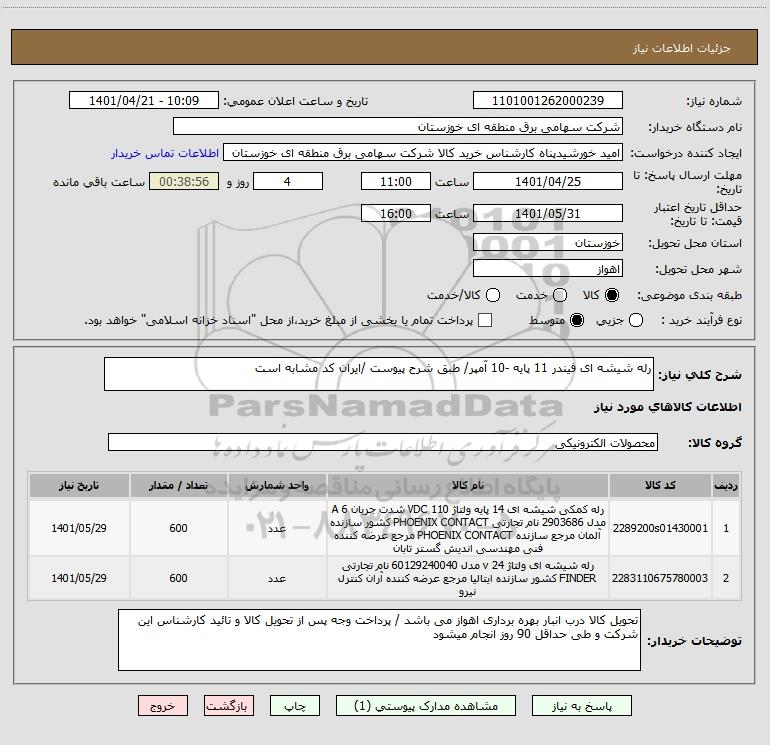
Task: Click the شرح کلی نیاز label
Action: 700,375
